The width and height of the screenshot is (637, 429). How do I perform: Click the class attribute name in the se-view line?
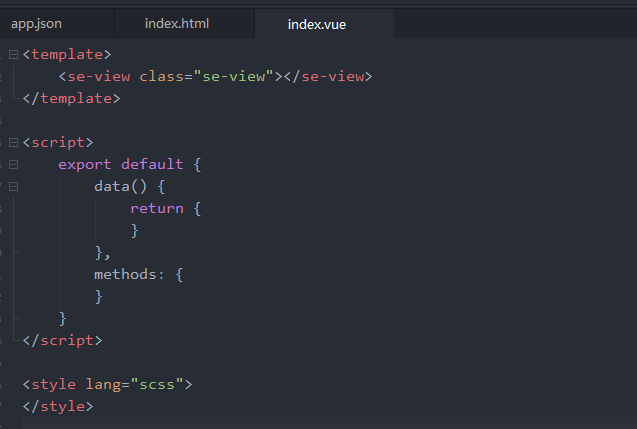161,76
